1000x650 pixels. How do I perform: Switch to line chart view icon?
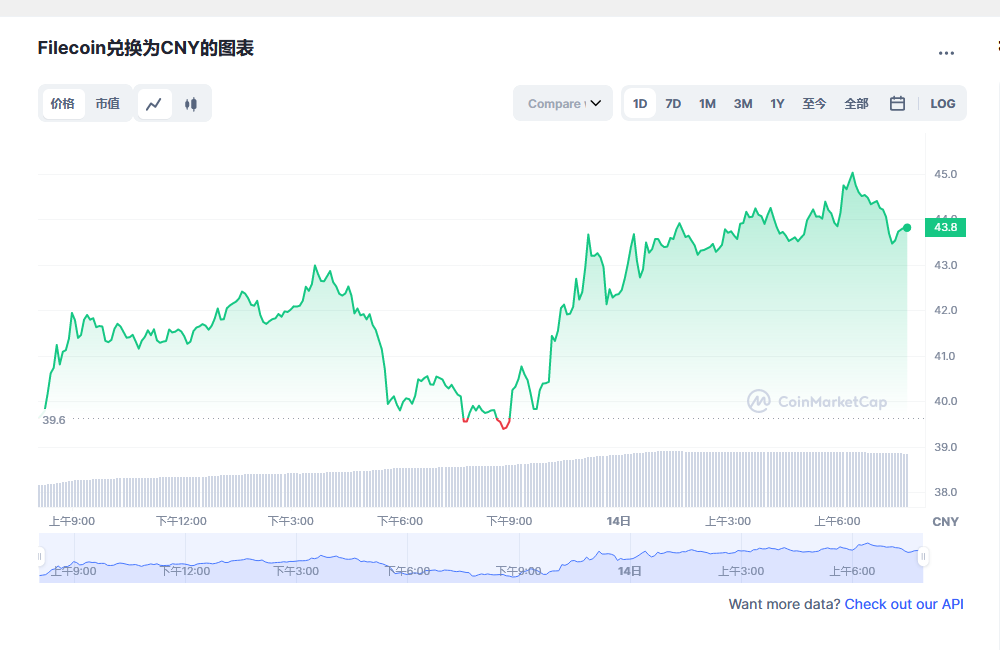tap(154, 103)
